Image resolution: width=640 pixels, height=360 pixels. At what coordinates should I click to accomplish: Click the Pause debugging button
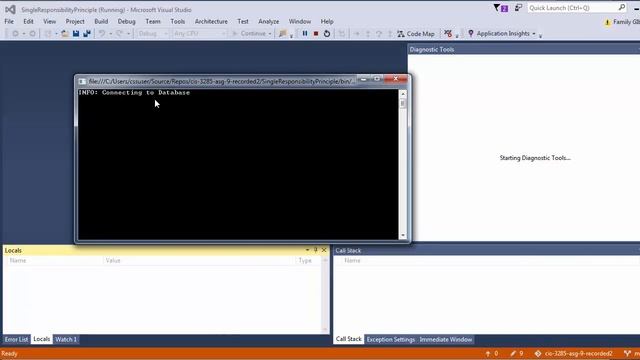point(305,34)
